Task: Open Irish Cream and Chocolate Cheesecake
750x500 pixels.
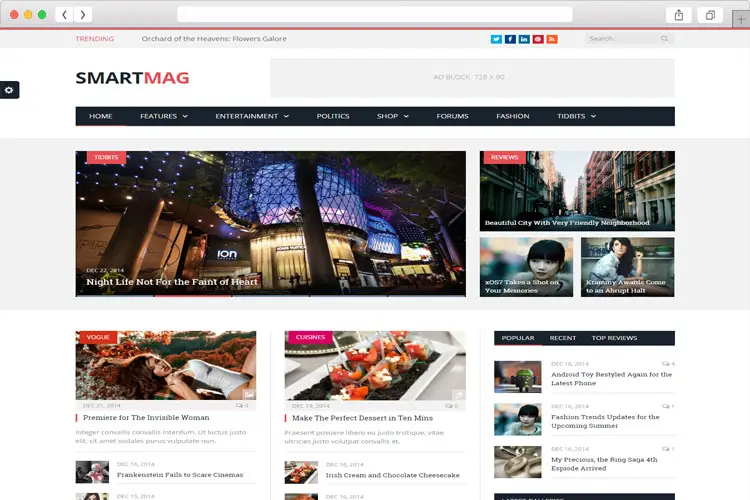Action: [x=393, y=475]
